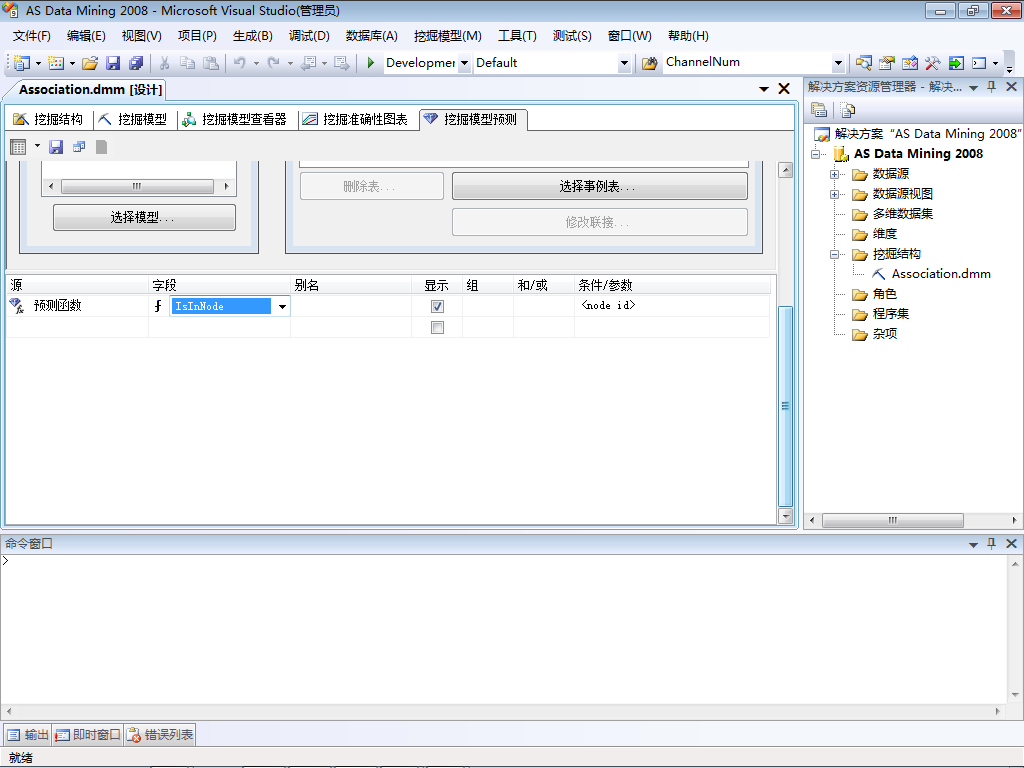The height and width of the screenshot is (768, 1024).
Task: Click the <node id> condition/parameter cell
Action: coord(671,306)
